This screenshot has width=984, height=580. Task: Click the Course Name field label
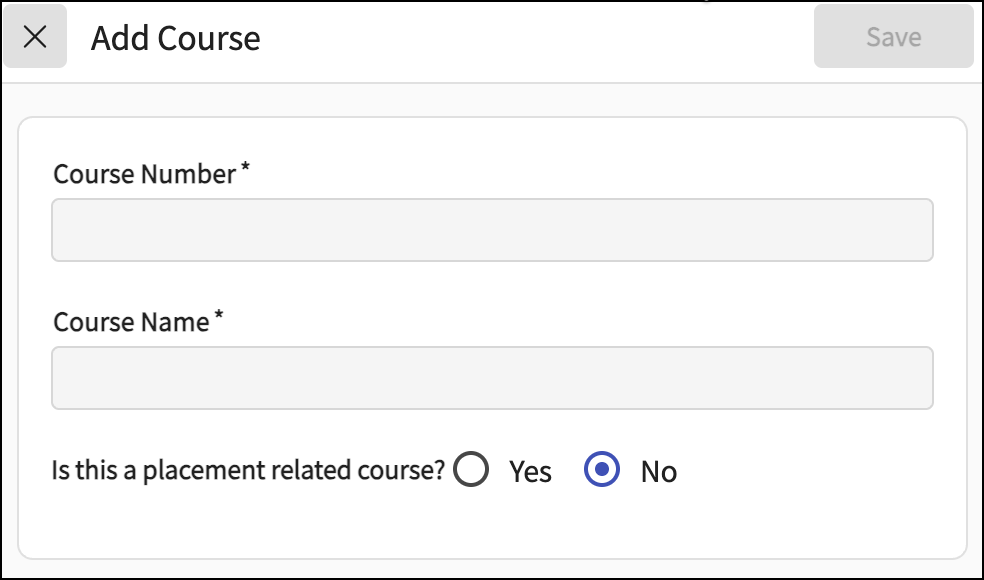tap(131, 322)
